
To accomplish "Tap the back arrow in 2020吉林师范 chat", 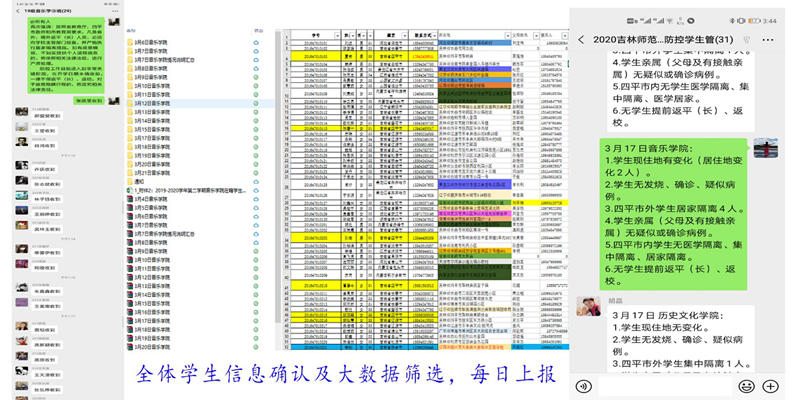I will 582,38.
